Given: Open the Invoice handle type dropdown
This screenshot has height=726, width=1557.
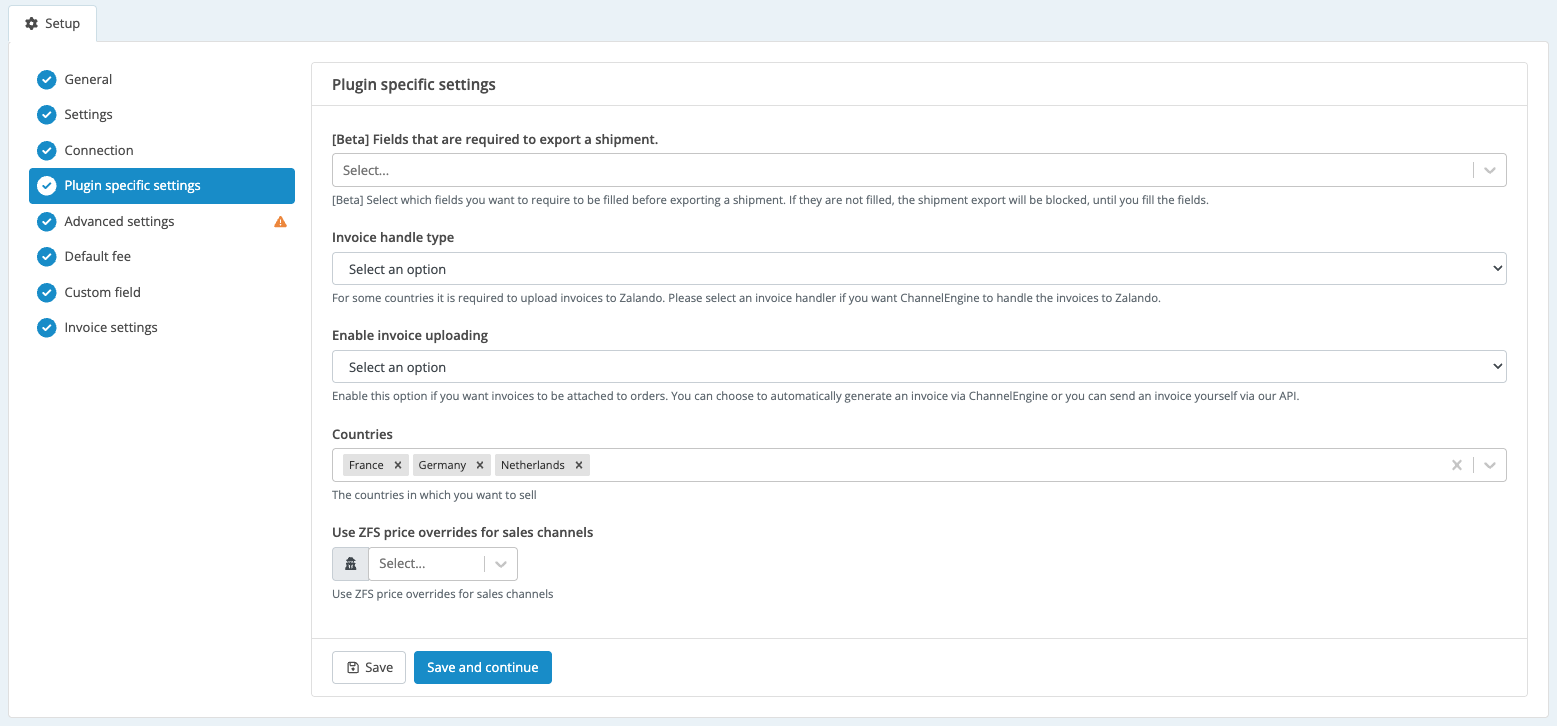Looking at the screenshot, I should point(919,269).
